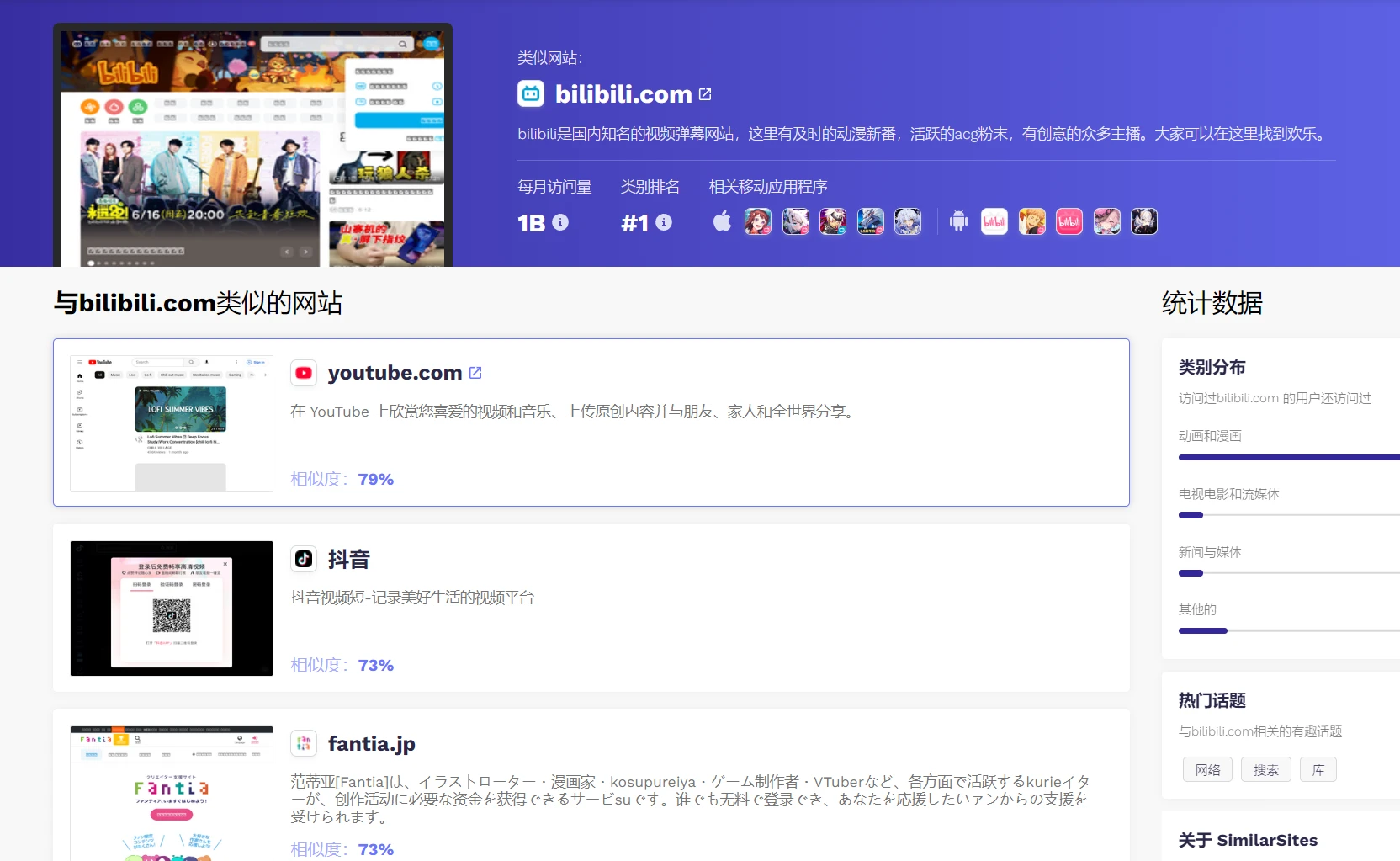Click the 新闻与媒体 category bar
The height and width of the screenshot is (861, 1400).
click(1289, 573)
